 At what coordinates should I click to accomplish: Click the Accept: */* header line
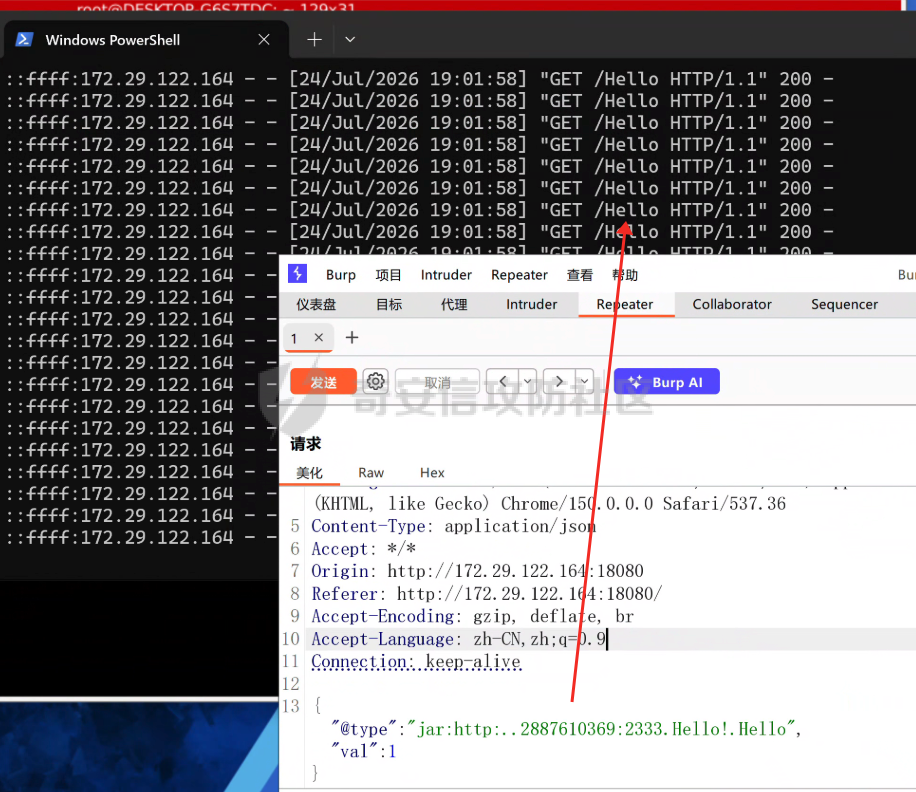tap(363, 549)
